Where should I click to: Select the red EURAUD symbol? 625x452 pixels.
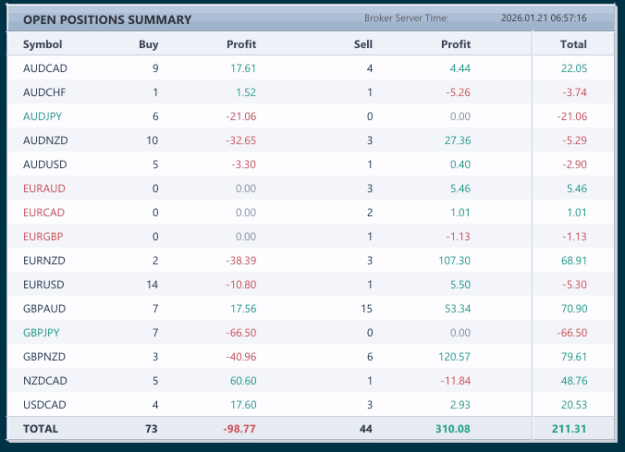[x=44, y=189]
